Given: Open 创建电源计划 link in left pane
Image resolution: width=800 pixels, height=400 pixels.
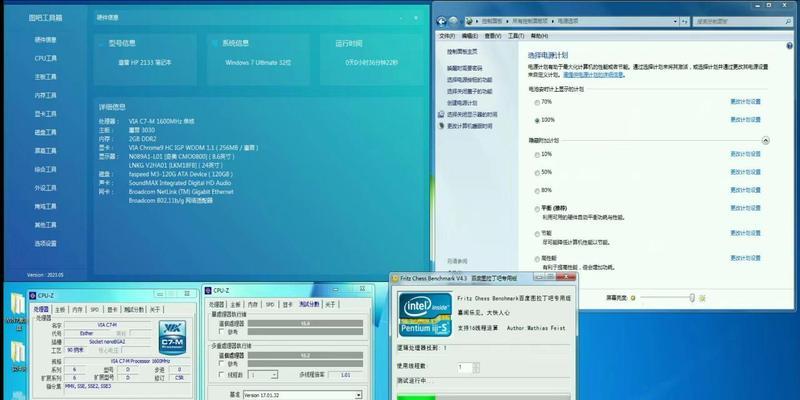Looking at the screenshot, I should [462, 103].
